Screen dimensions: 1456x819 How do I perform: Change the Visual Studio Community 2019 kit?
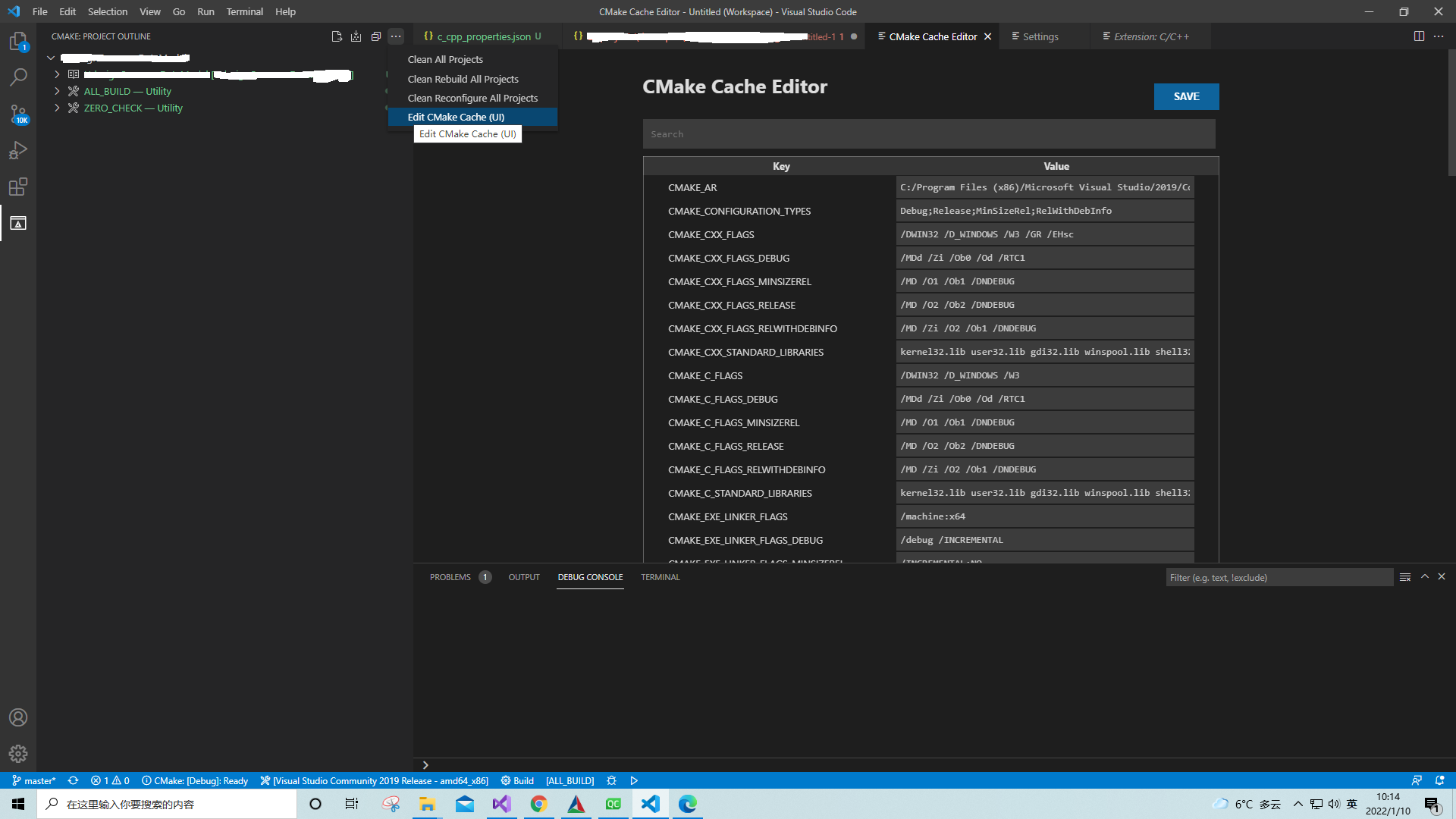(375, 780)
